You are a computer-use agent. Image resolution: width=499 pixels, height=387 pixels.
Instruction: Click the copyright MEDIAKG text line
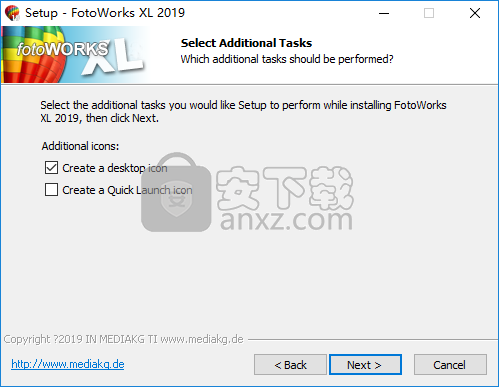click(x=123, y=339)
